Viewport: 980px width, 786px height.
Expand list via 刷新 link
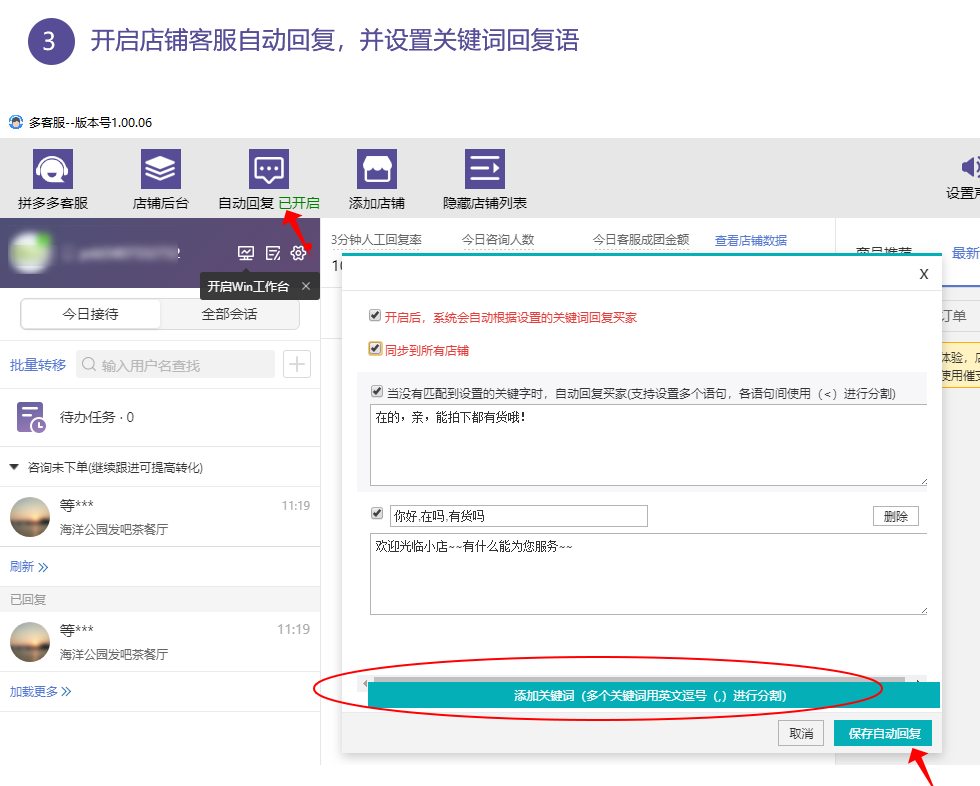29,567
